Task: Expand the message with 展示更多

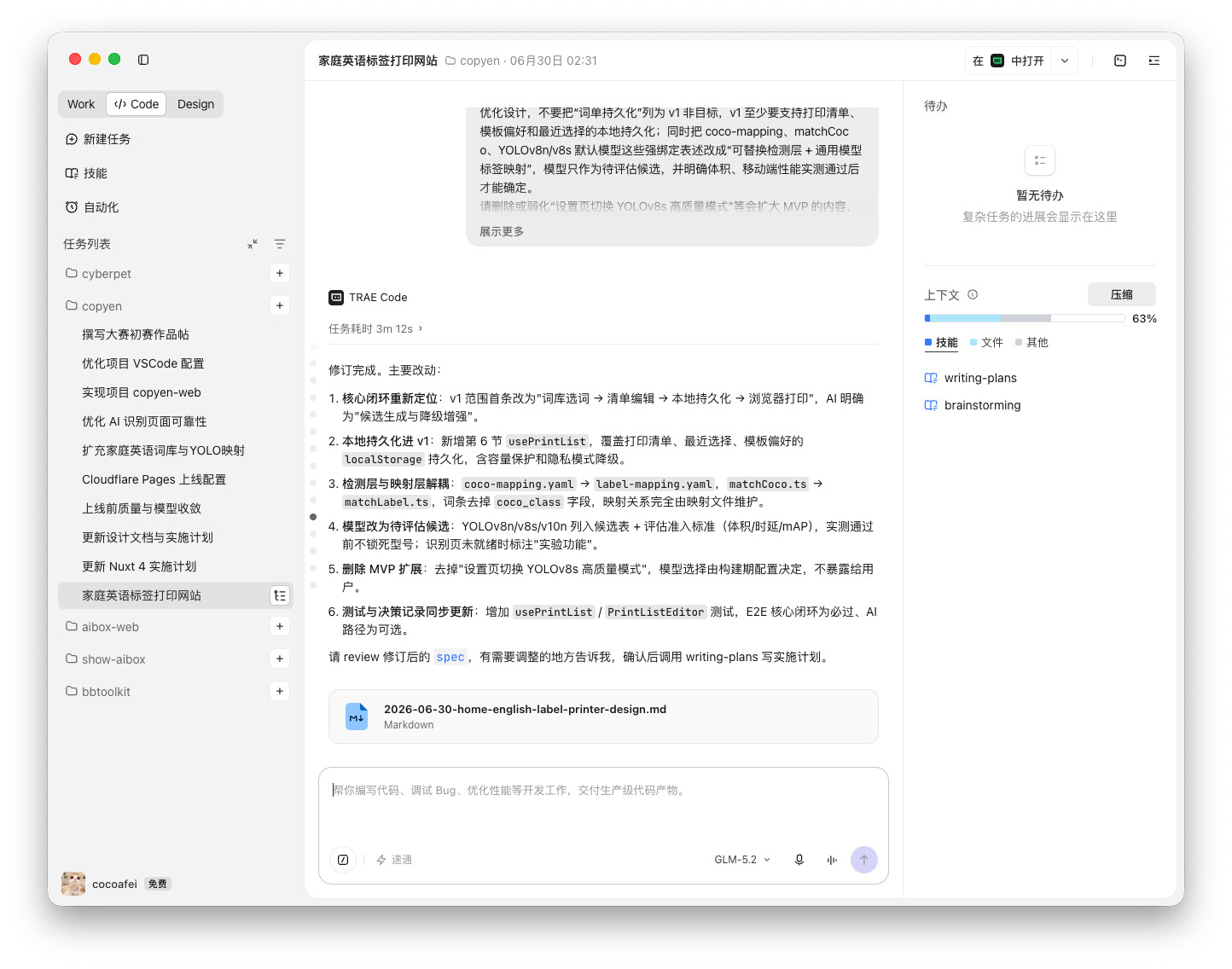Action: (502, 232)
